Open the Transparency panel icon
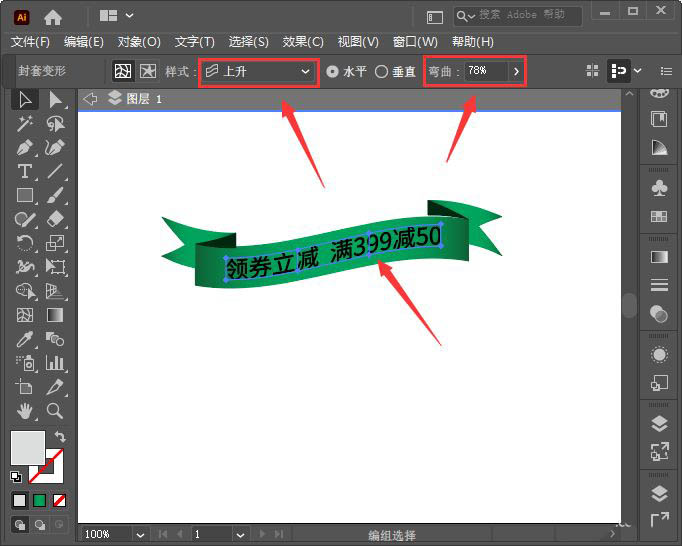Image resolution: width=682 pixels, height=546 pixels. pos(659,314)
